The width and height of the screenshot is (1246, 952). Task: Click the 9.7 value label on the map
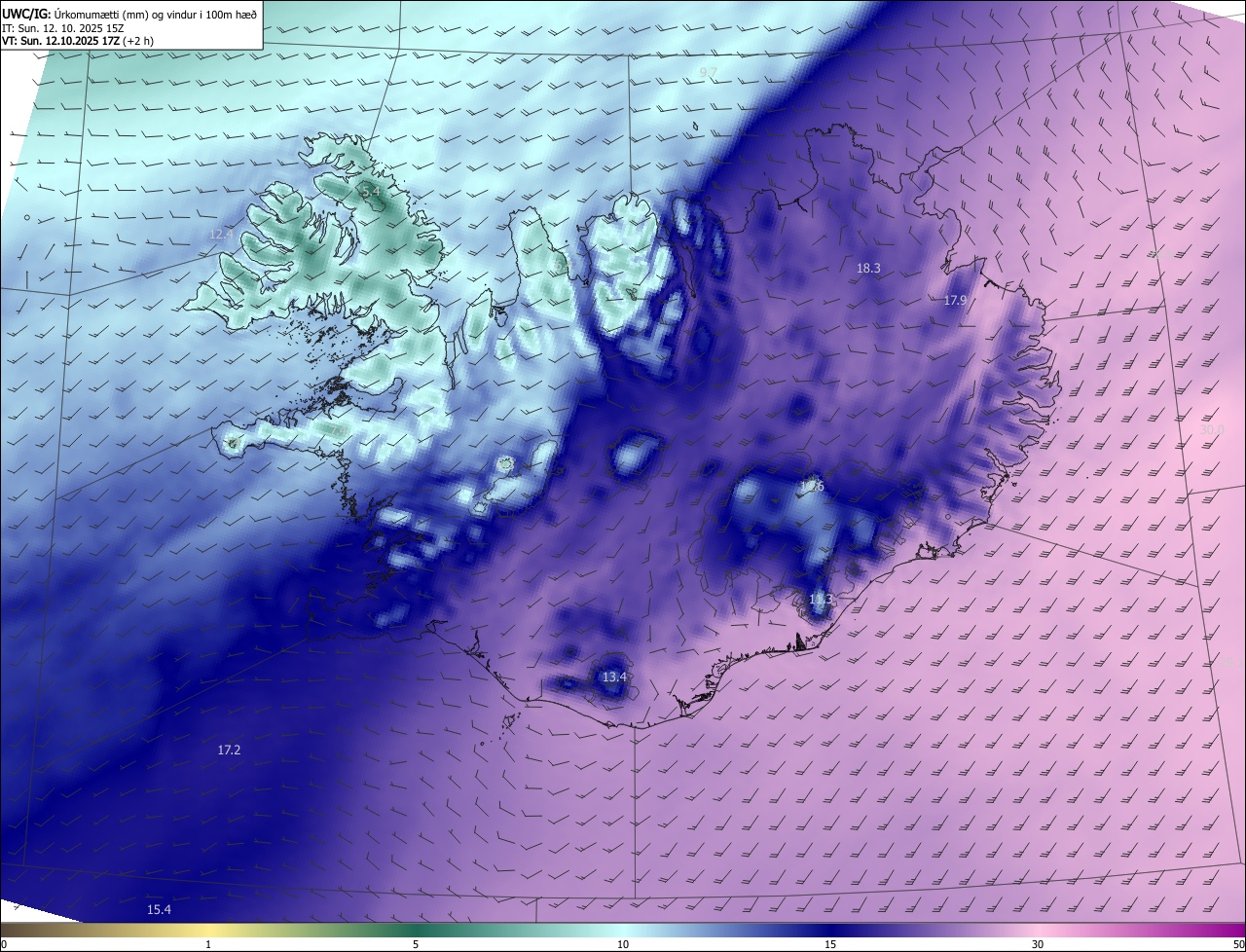pyautogui.click(x=709, y=74)
